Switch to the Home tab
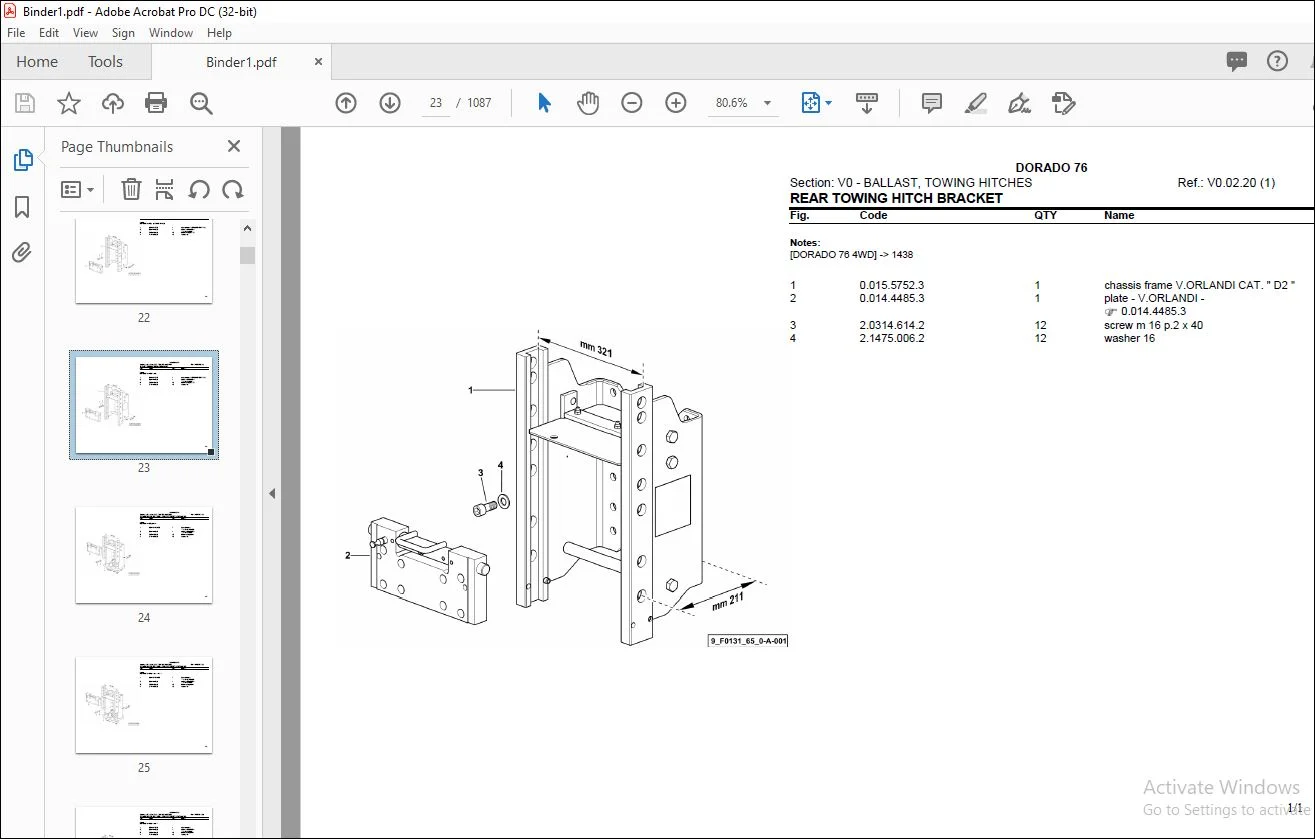Image resolution: width=1315 pixels, height=839 pixels. (37, 62)
